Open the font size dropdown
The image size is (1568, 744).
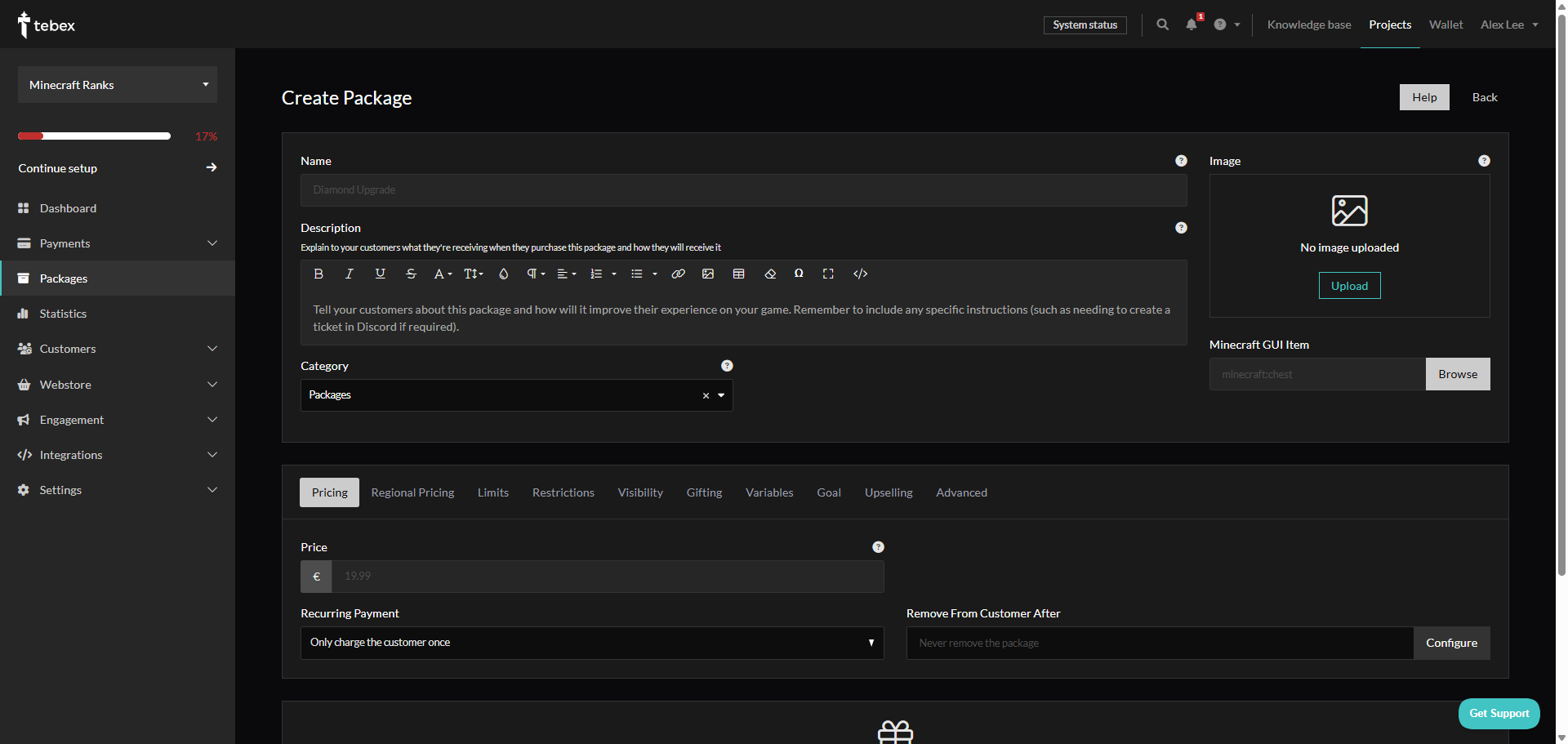473,274
